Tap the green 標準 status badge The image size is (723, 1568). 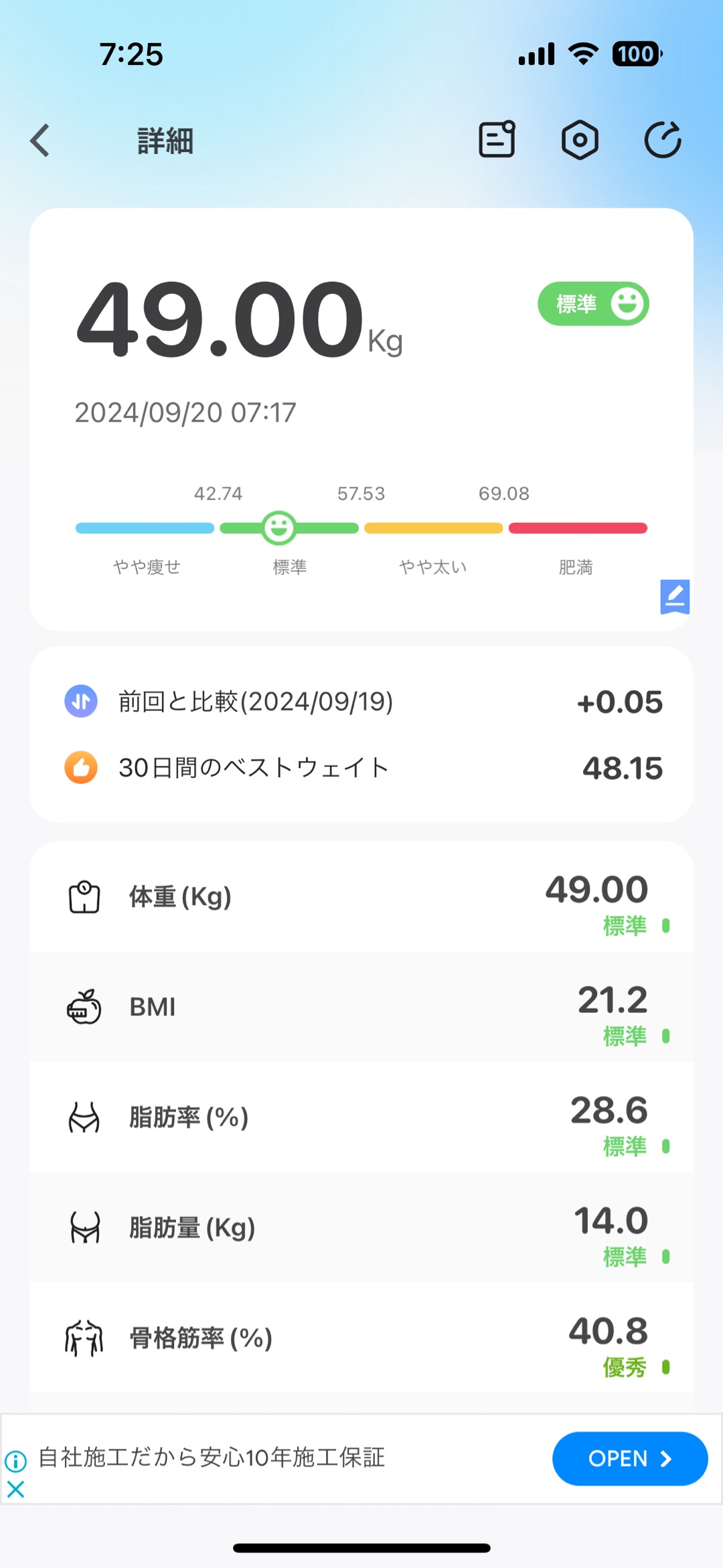point(593,304)
